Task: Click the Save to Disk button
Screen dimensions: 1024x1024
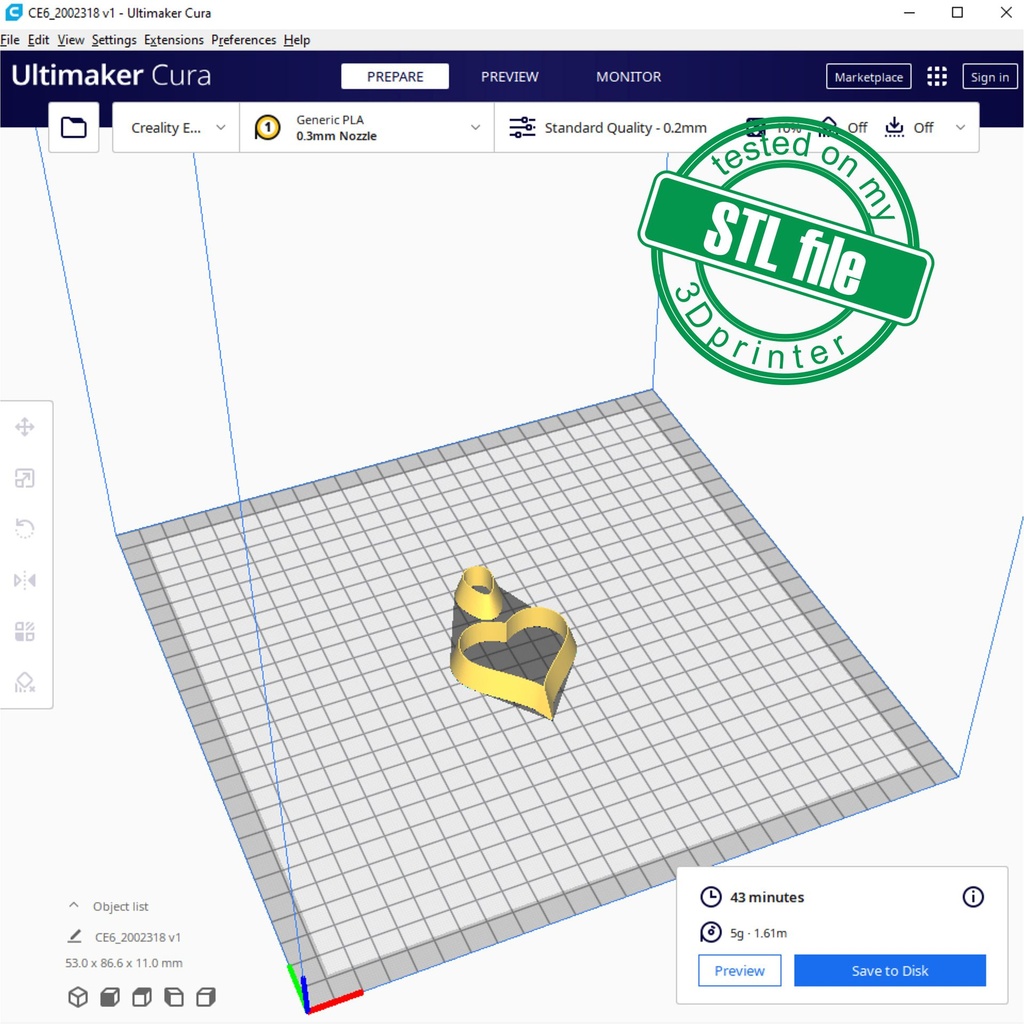Action: (889, 970)
